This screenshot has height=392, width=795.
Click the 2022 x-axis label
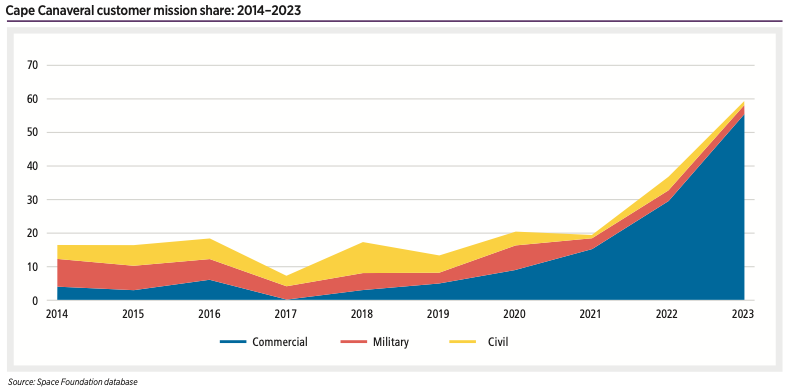click(667, 314)
